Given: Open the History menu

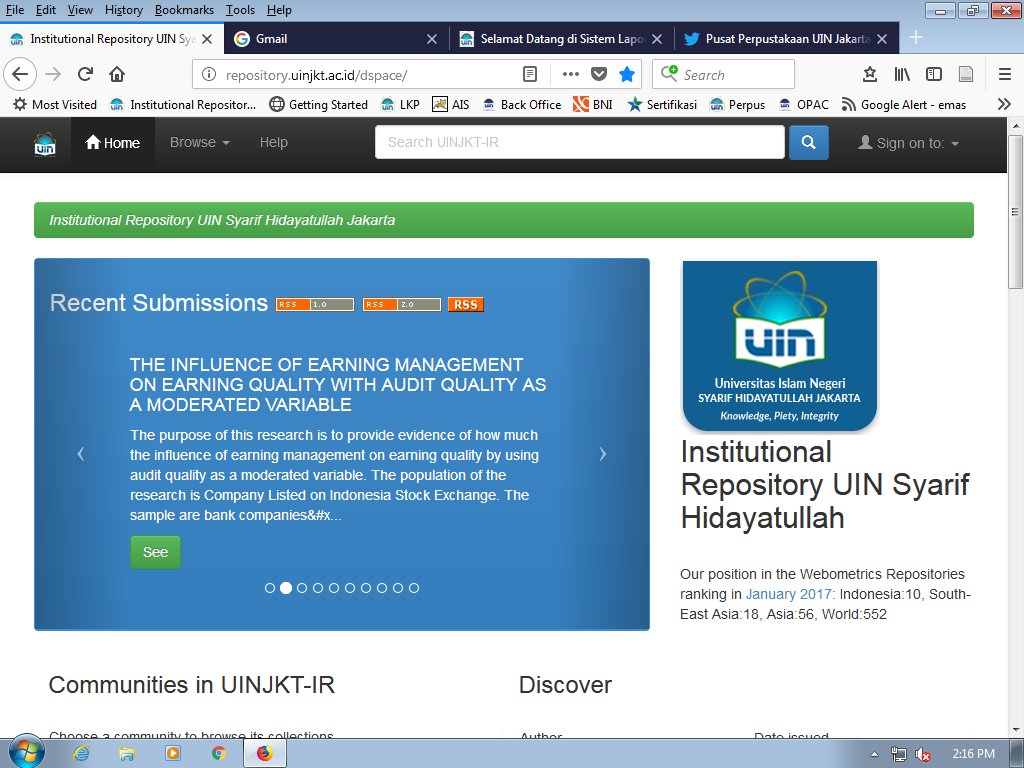Looking at the screenshot, I should coord(123,10).
